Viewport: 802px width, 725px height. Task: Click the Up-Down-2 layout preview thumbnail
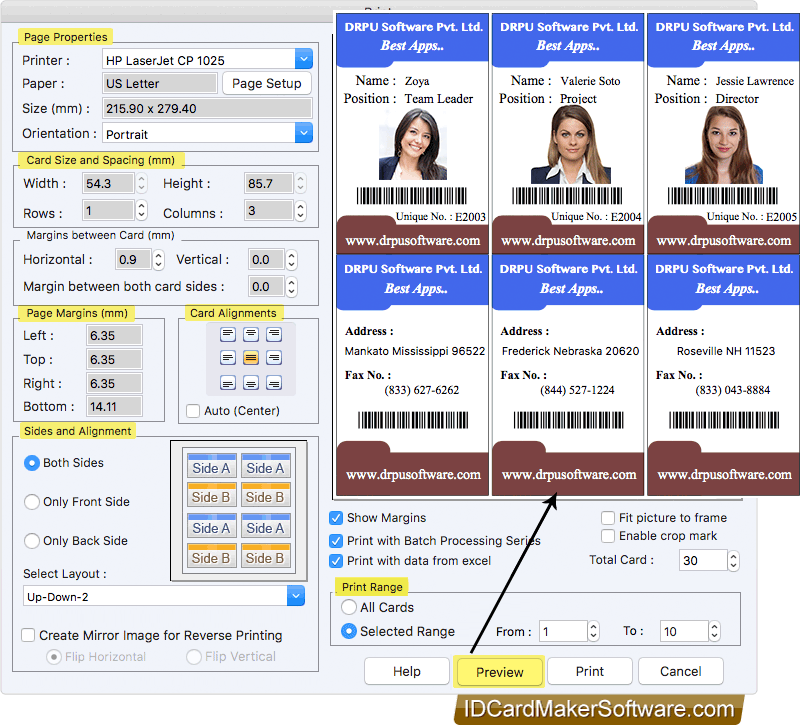pos(239,511)
